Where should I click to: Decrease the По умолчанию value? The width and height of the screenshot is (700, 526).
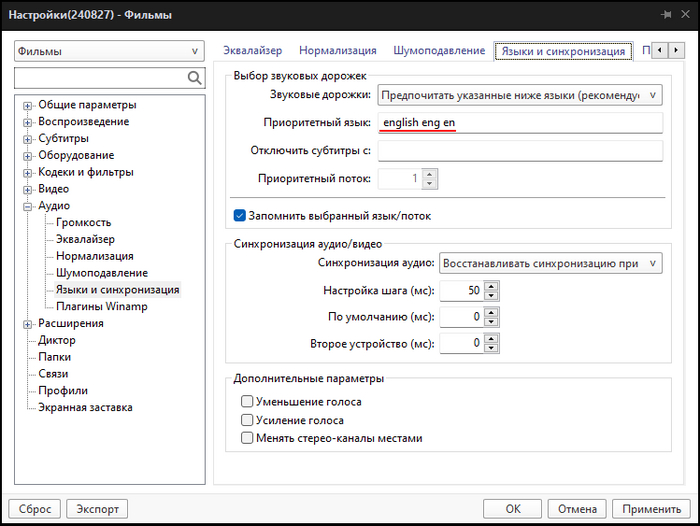click(x=491, y=322)
